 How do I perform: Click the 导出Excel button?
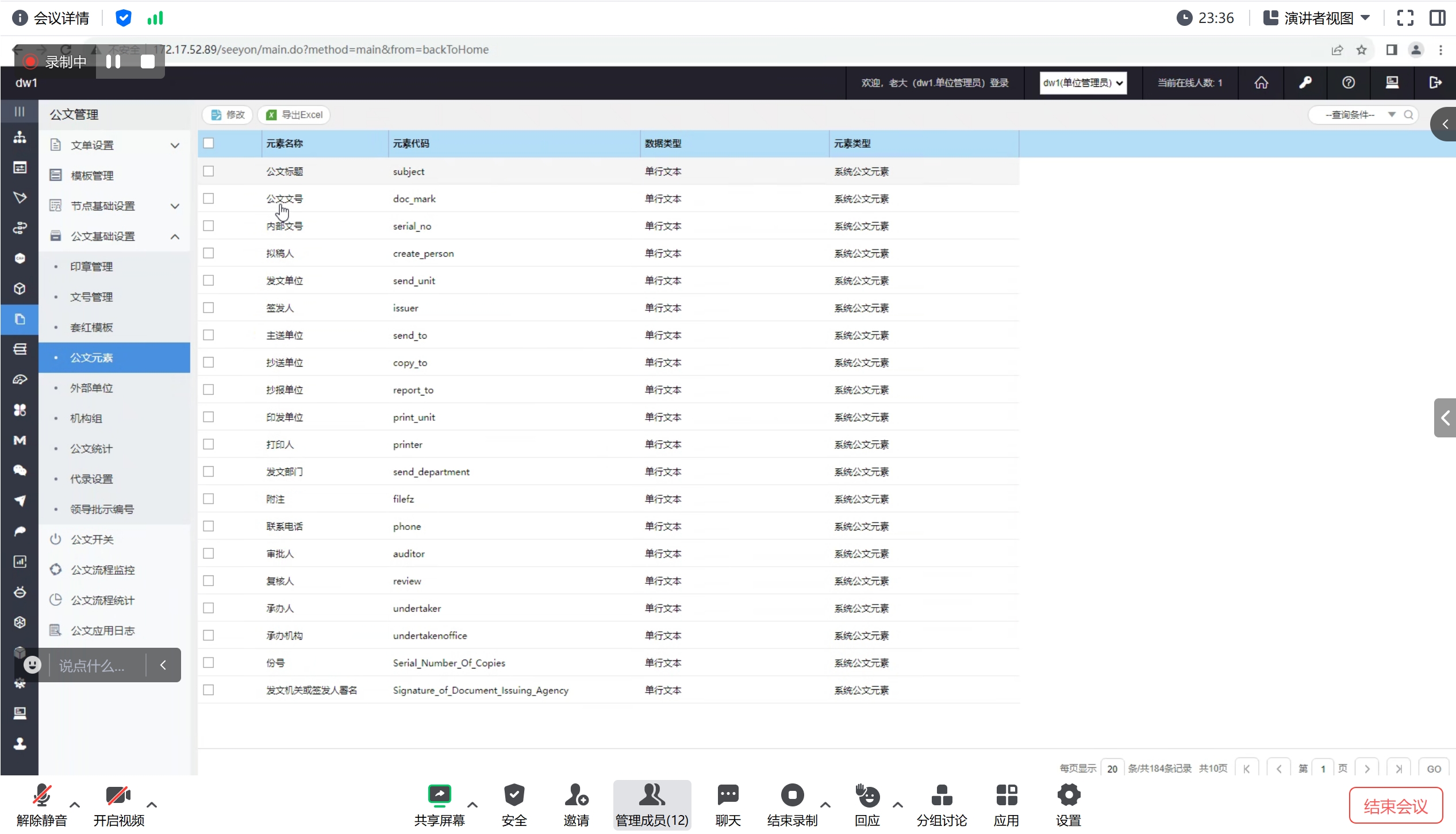(294, 115)
